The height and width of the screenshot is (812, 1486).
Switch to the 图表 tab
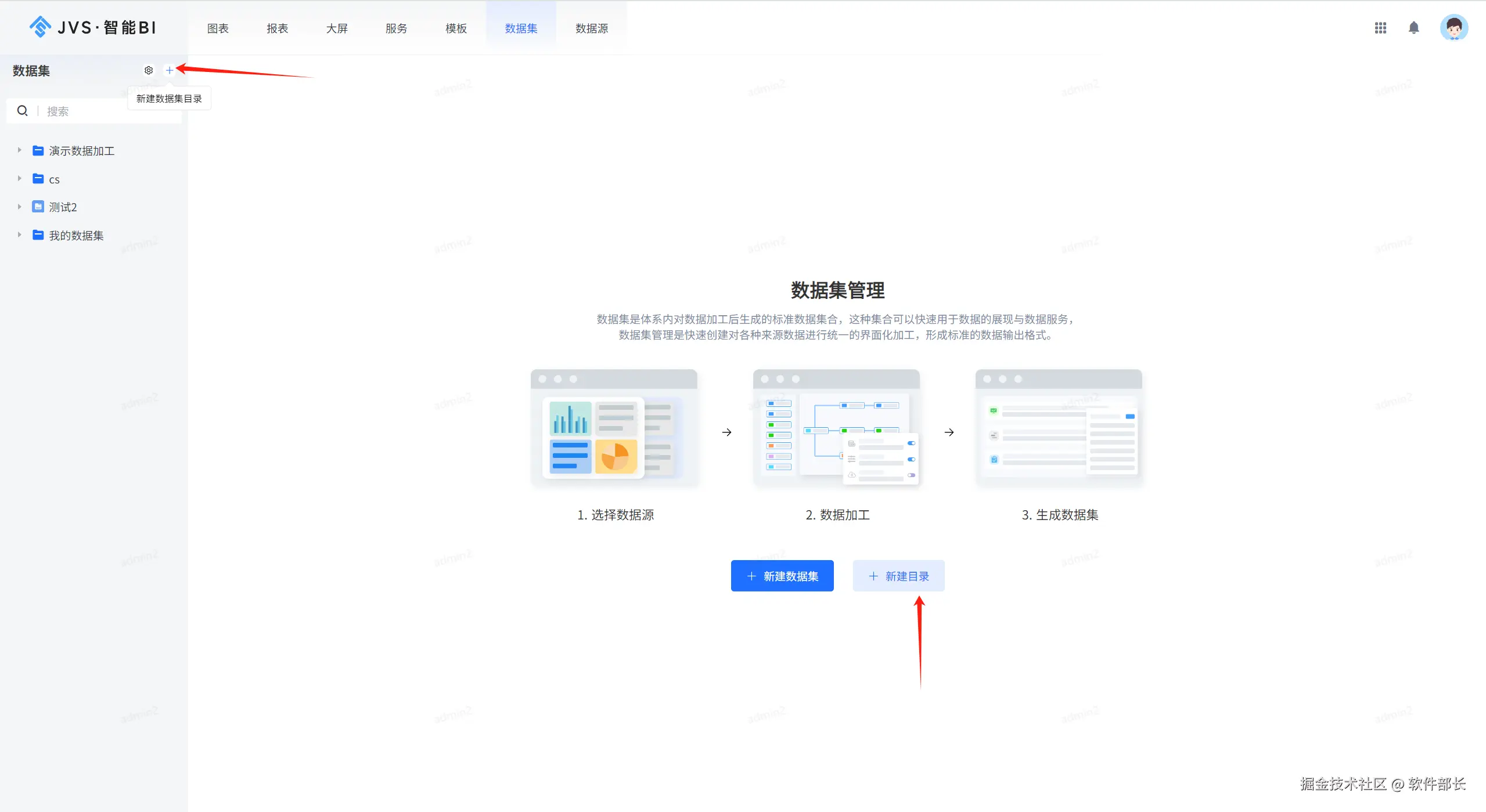pyautogui.click(x=218, y=28)
